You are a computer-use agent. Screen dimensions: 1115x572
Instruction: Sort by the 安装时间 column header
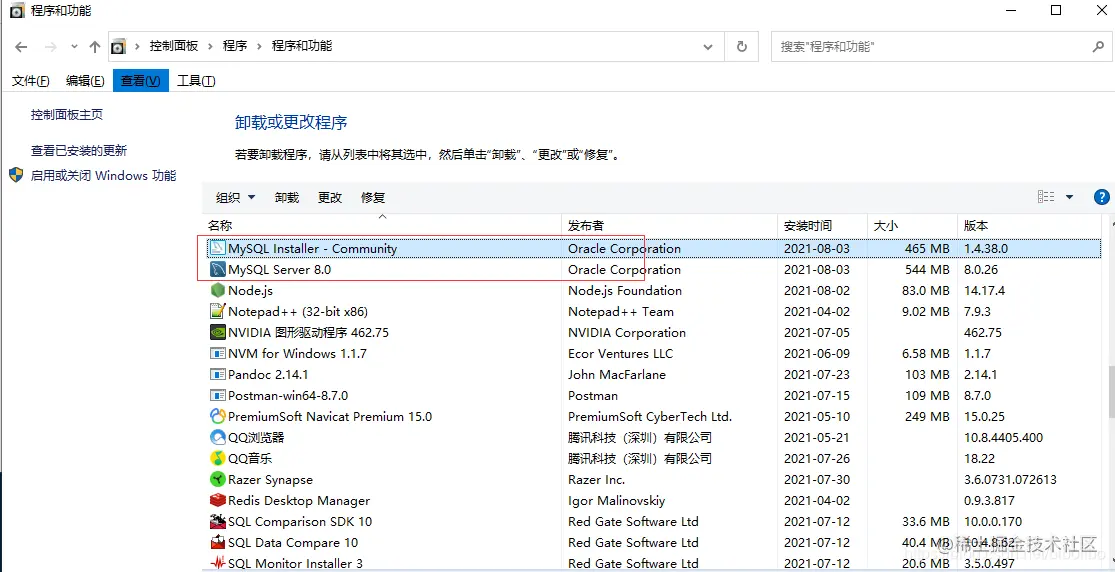822,226
